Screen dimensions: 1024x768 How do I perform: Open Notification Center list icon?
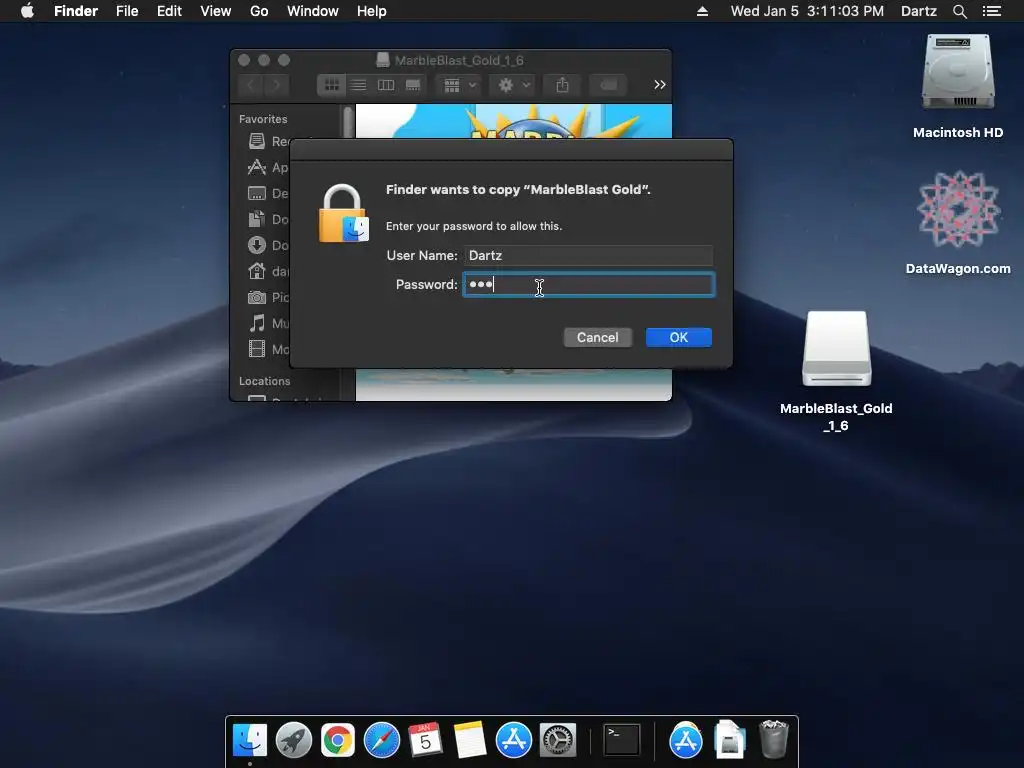click(992, 11)
